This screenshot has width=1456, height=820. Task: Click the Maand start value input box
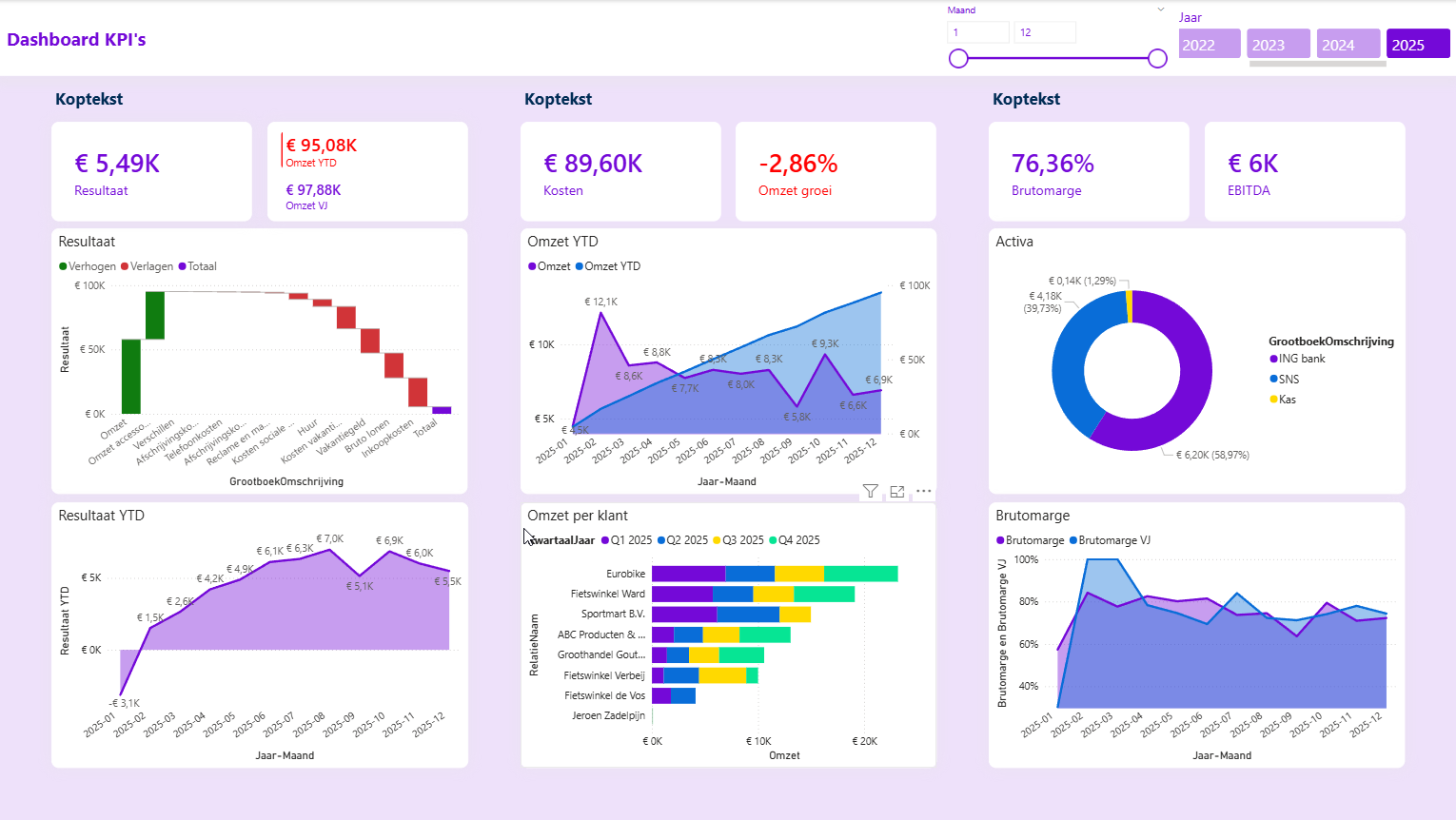[x=978, y=32]
